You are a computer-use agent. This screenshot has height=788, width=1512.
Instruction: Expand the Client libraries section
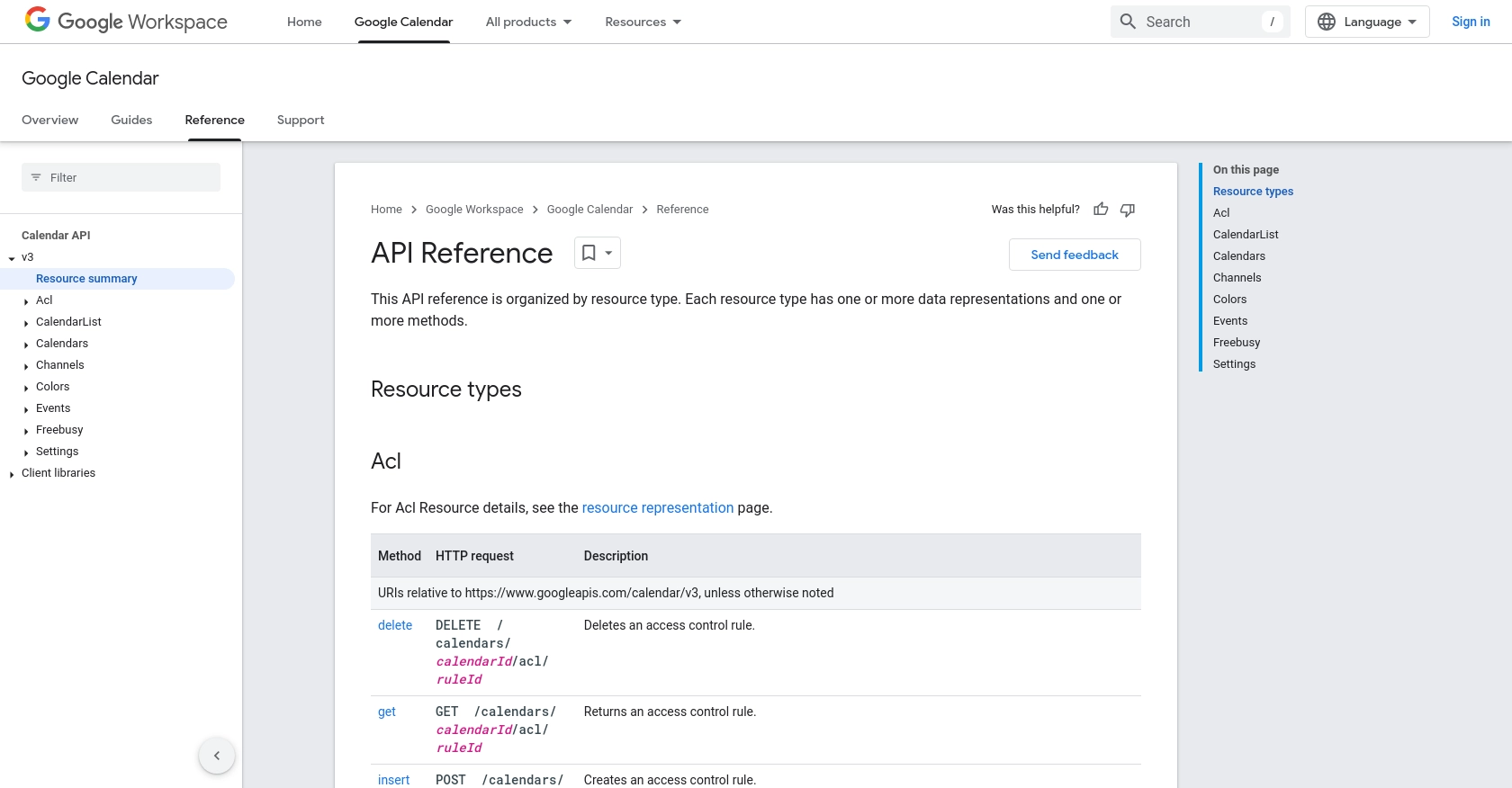click(x=12, y=474)
